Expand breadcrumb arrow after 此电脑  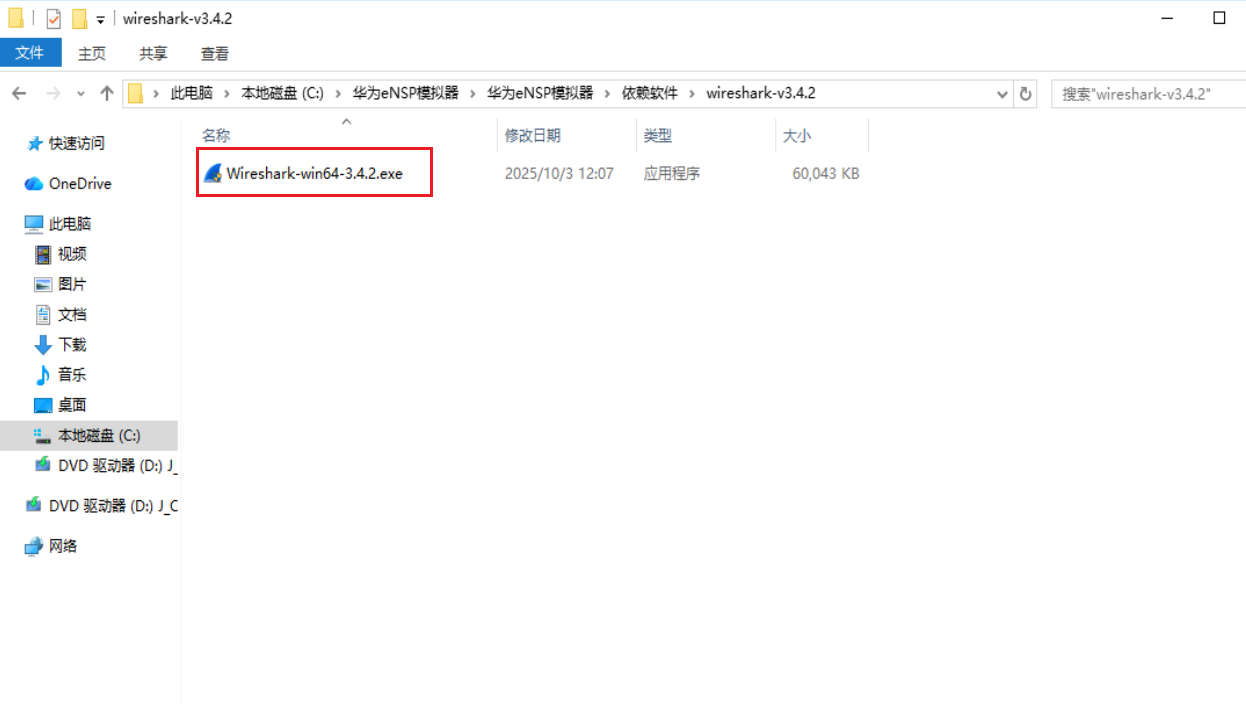(x=226, y=93)
